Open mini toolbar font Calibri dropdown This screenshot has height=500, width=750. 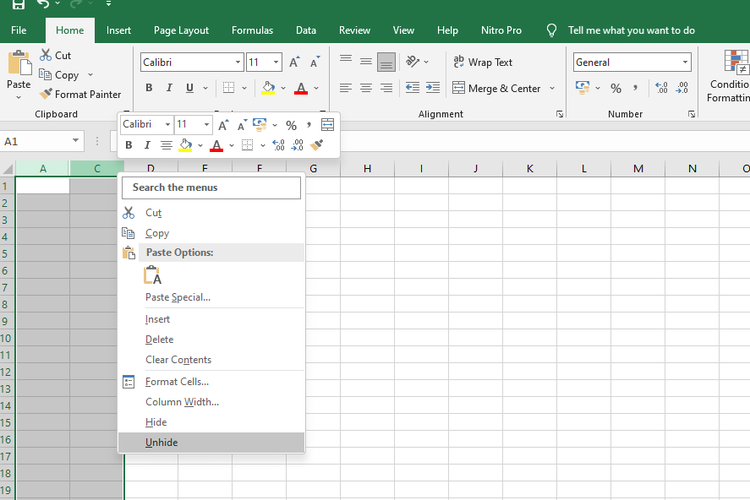167,124
